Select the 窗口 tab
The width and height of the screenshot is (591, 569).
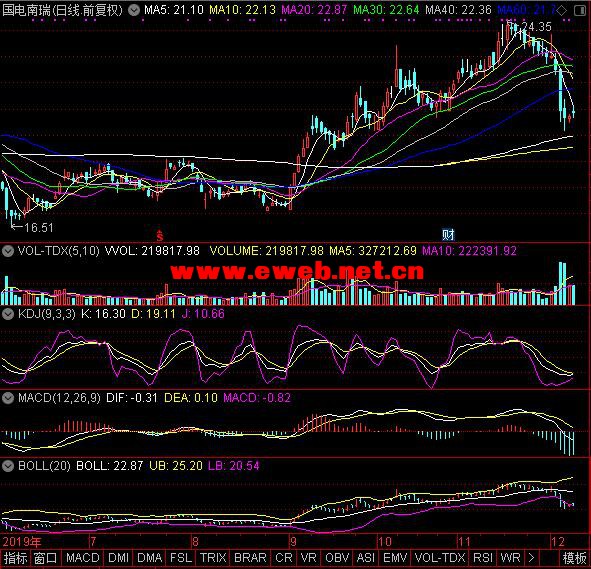tap(45, 558)
